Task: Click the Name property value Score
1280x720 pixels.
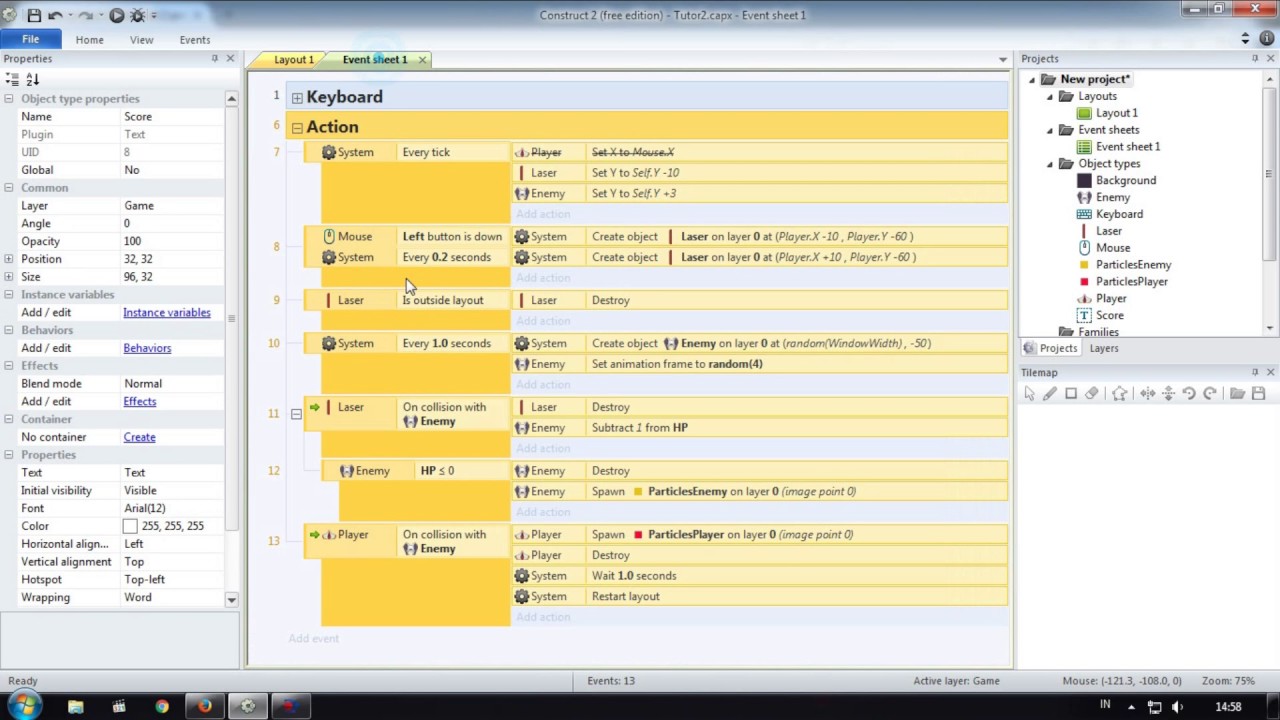Action: tap(172, 117)
